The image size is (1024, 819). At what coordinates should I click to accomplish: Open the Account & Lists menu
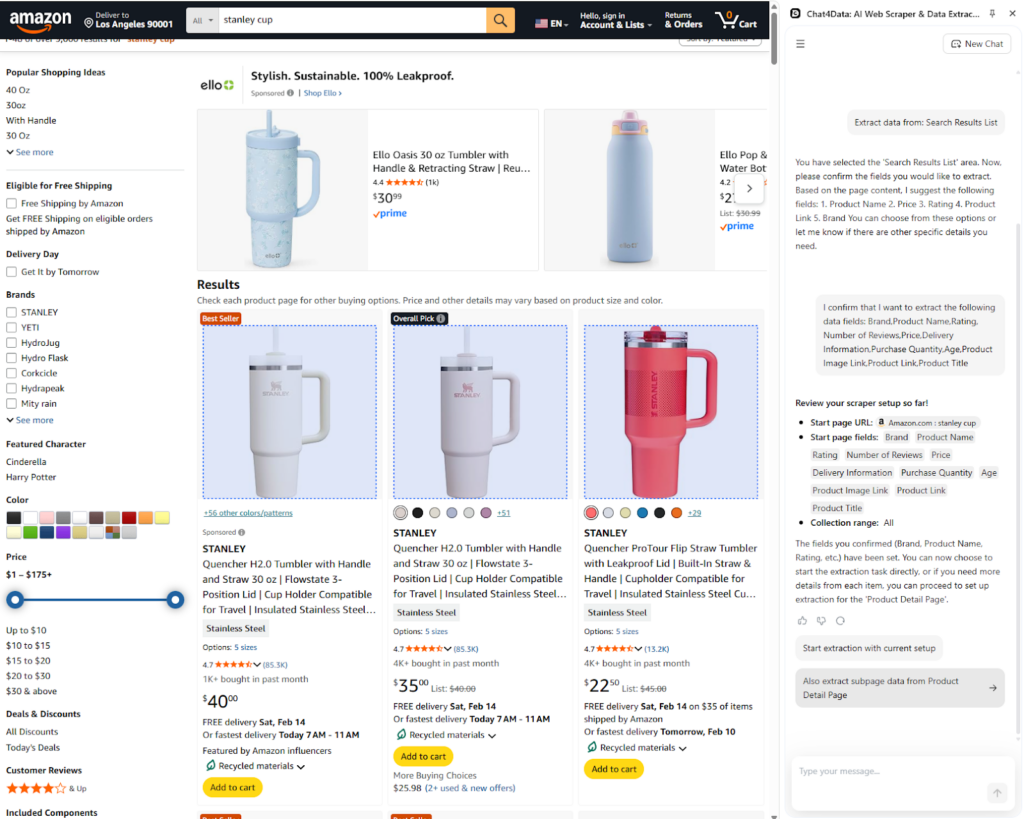[614, 20]
